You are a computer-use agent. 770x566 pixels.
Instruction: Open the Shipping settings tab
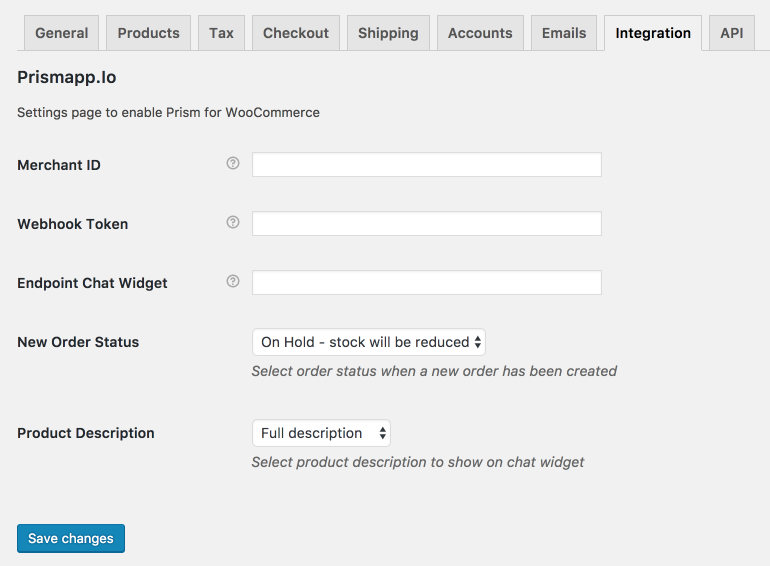pos(388,33)
